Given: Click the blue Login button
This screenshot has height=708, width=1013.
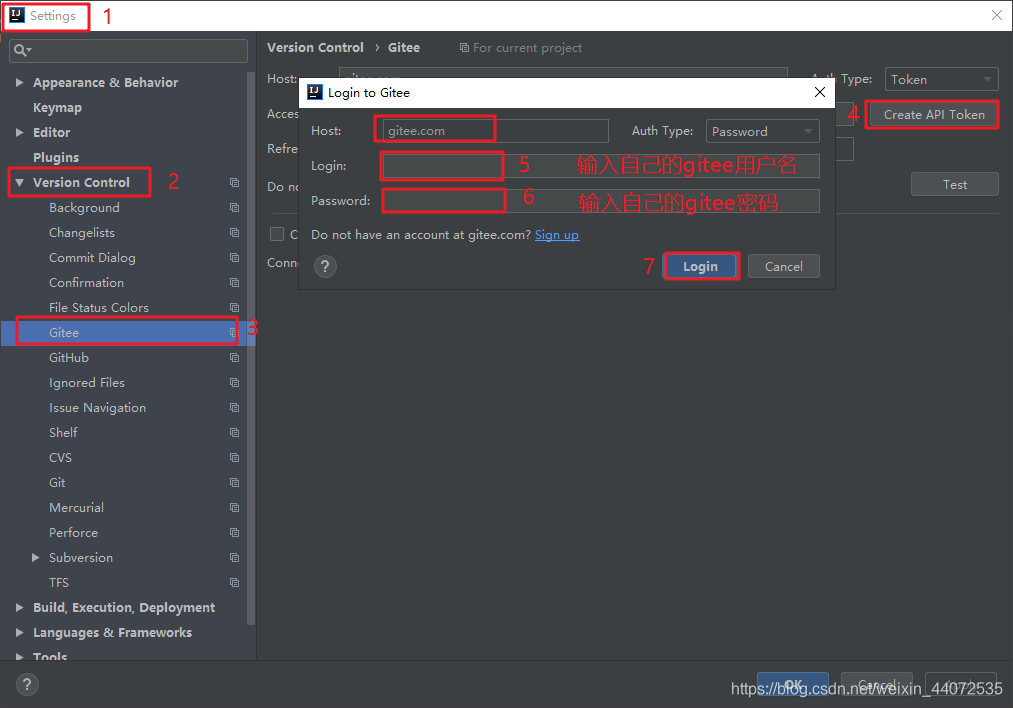Looking at the screenshot, I should pyautogui.click(x=701, y=266).
